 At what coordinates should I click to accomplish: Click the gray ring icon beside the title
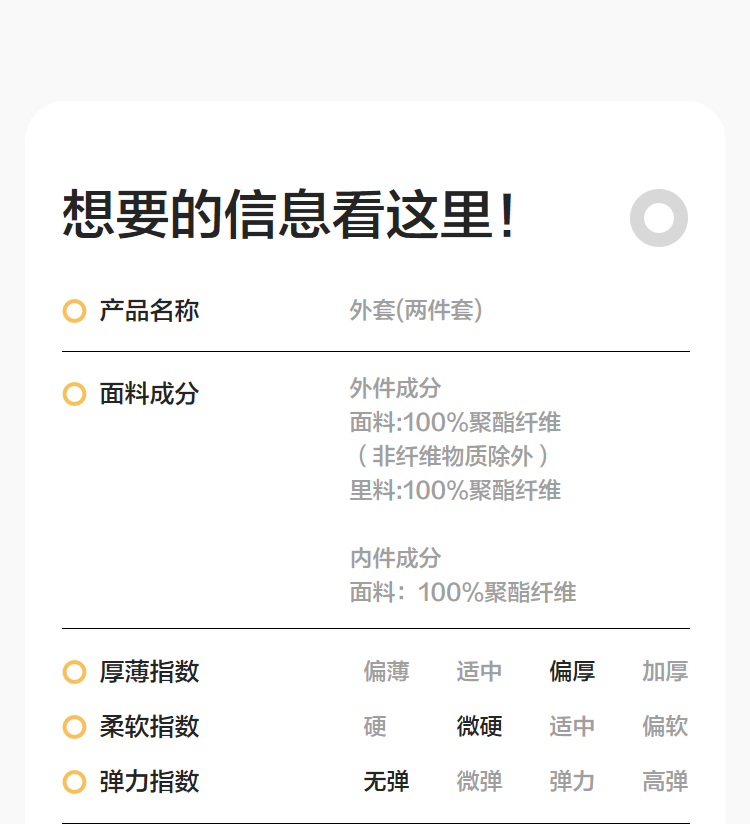pos(659,218)
